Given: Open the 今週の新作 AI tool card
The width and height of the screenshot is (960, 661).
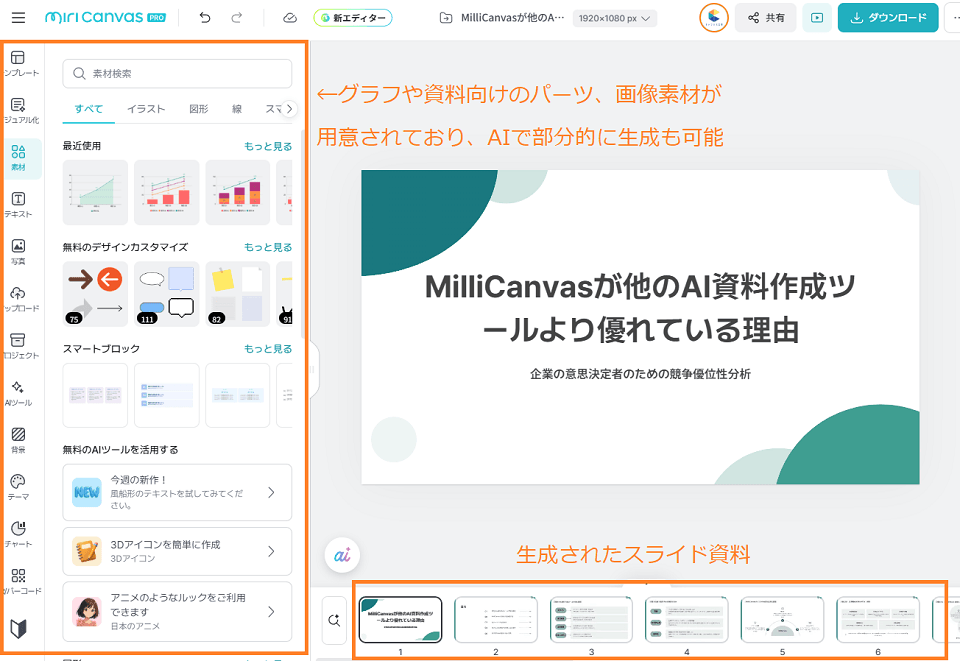Looking at the screenshot, I should tap(177, 492).
